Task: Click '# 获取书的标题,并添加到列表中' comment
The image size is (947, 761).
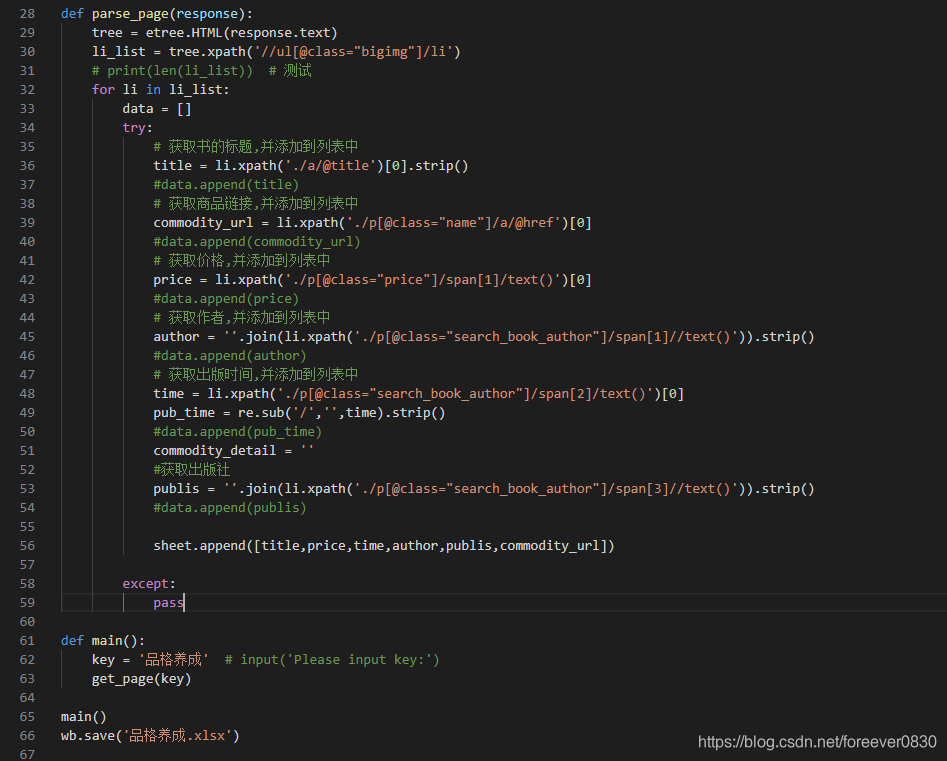Action: click(x=255, y=146)
